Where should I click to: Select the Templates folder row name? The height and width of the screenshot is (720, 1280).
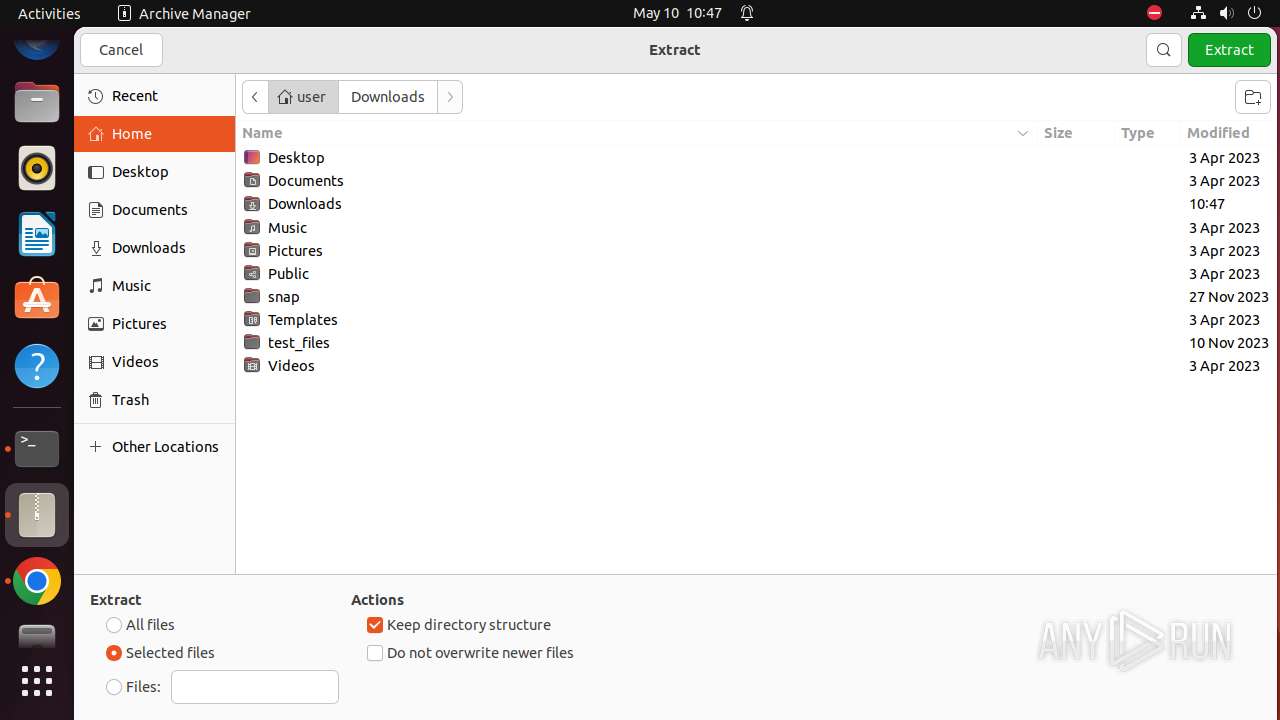pyautogui.click(x=303, y=320)
